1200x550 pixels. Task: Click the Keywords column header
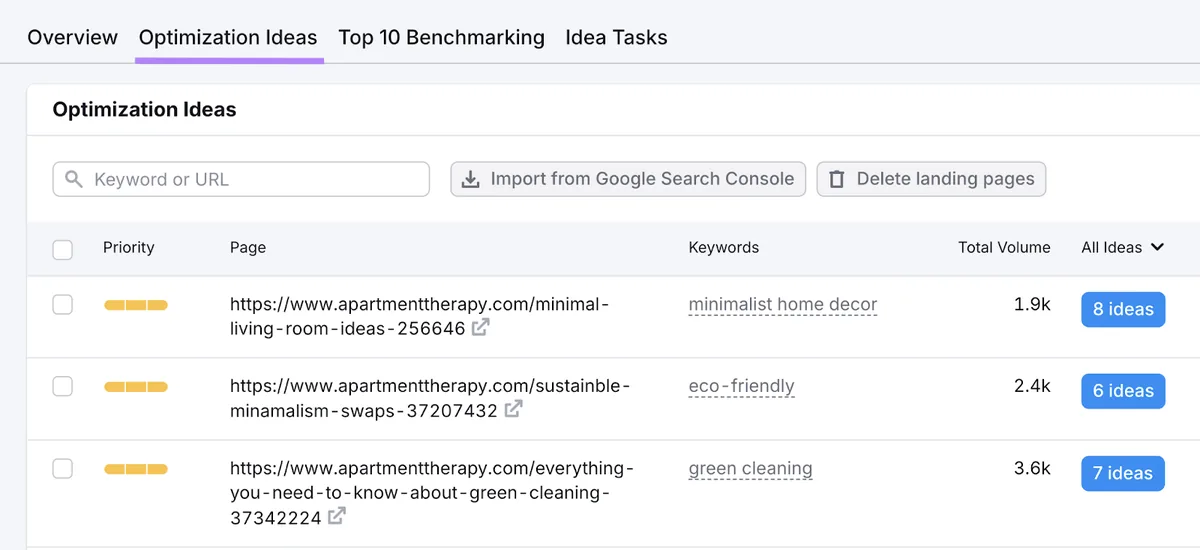pos(724,247)
